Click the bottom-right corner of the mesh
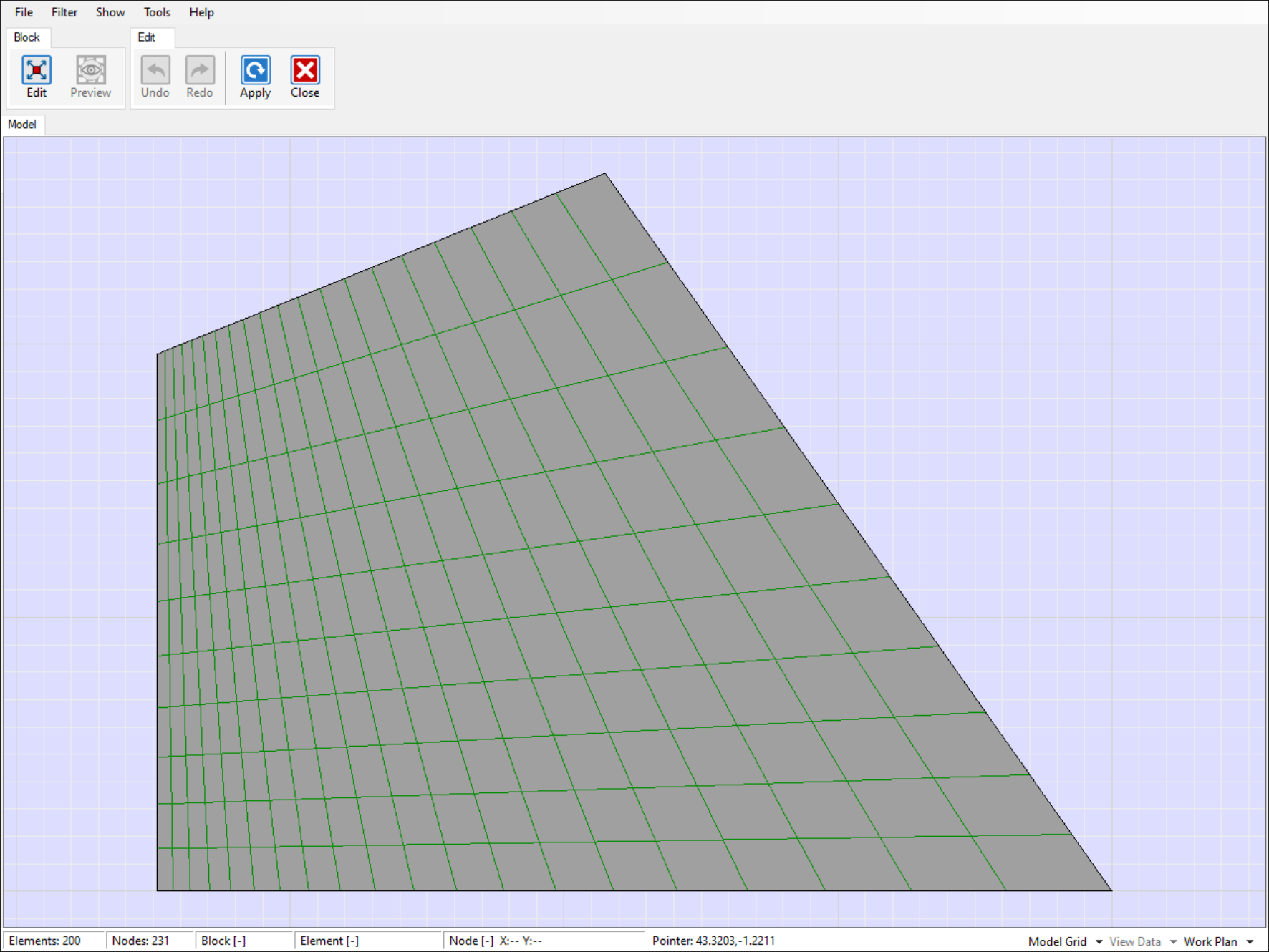The width and height of the screenshot is (1269, 952). pos(1111,890)
